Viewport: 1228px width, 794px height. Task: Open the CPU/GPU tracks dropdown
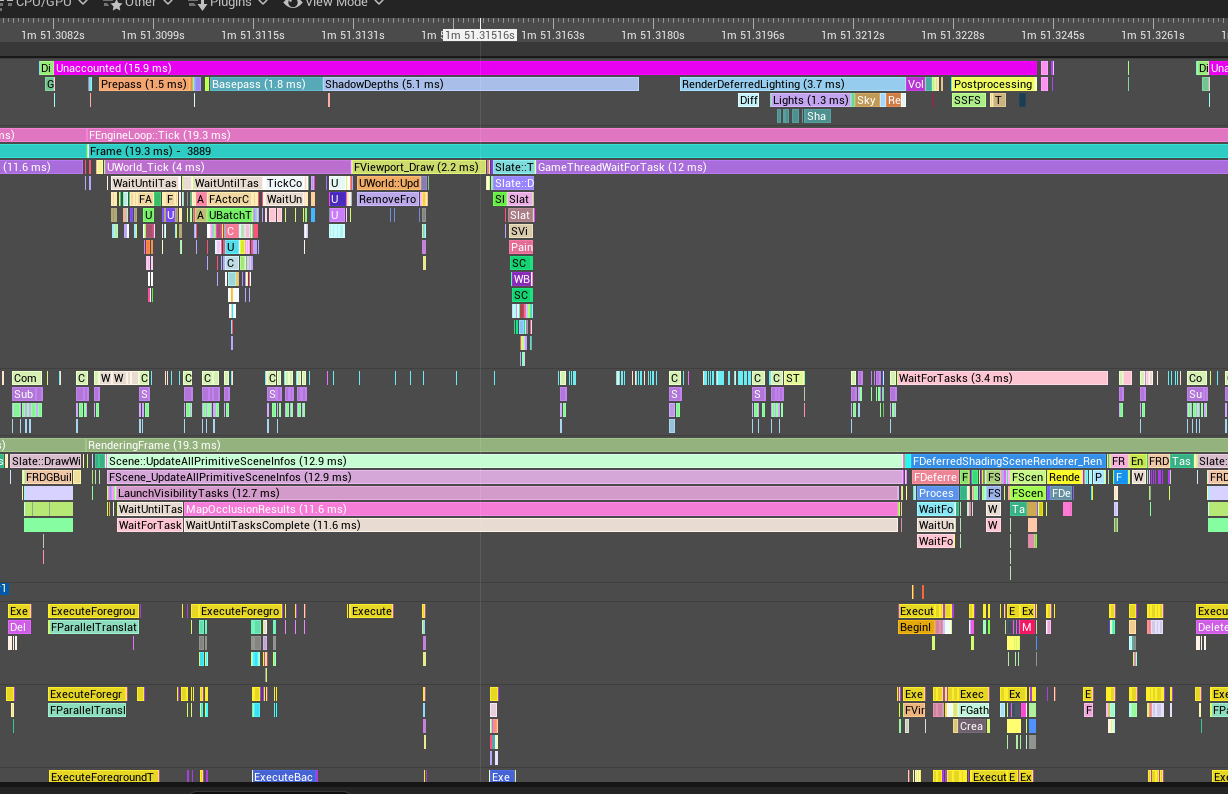pyautogui.click(x=44, y=3)
